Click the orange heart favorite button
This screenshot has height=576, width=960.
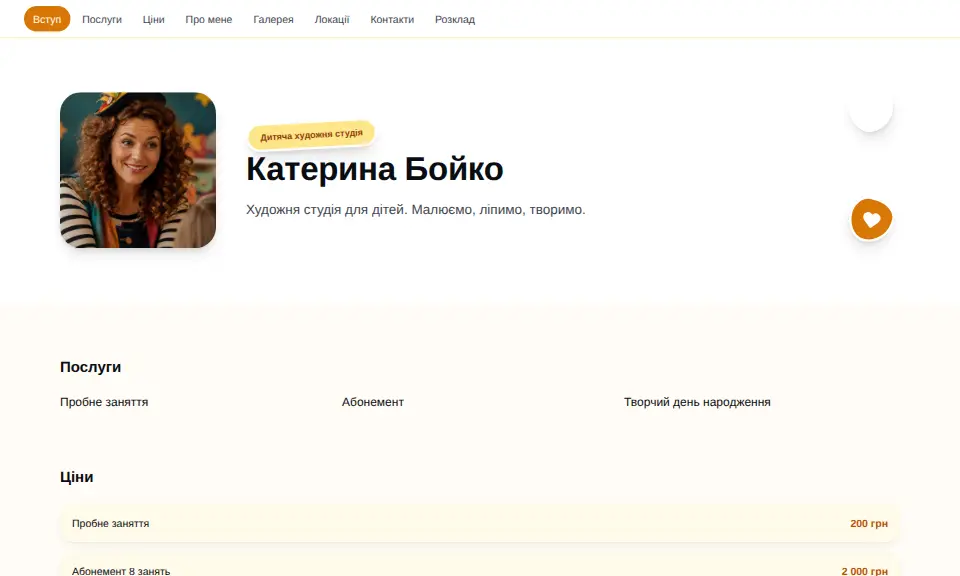pyautogui.click(x=871, y=219)
